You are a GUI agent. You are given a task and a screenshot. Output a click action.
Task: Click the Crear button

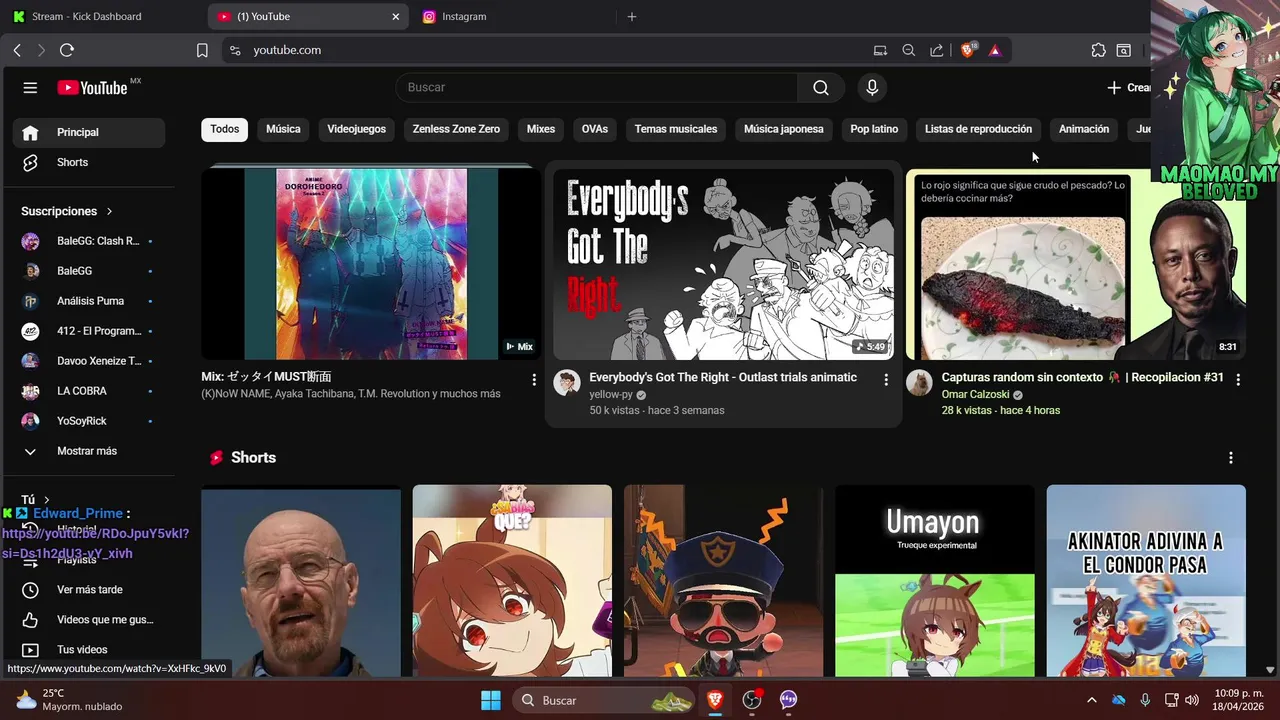point(1128,88)
